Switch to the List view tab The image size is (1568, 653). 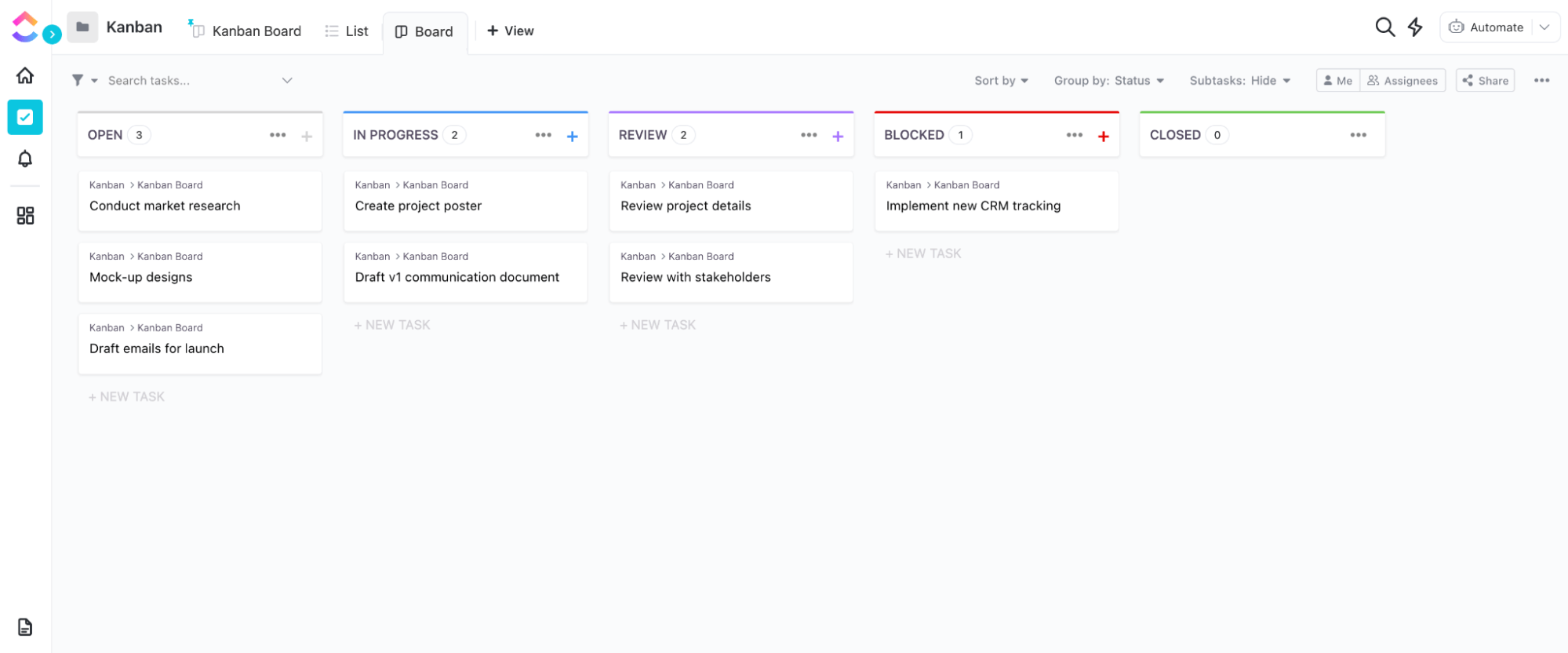pyautogui.click(x=347, y=31)
